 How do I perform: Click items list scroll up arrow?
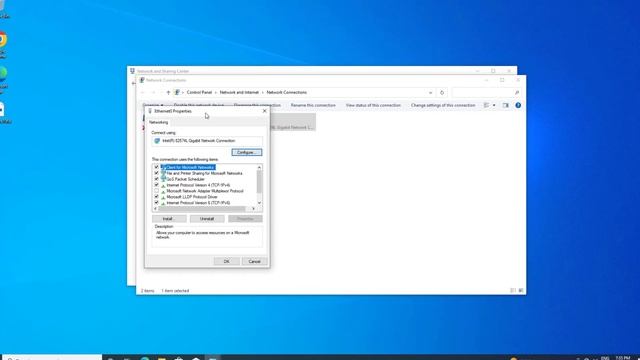click(259, 167)
